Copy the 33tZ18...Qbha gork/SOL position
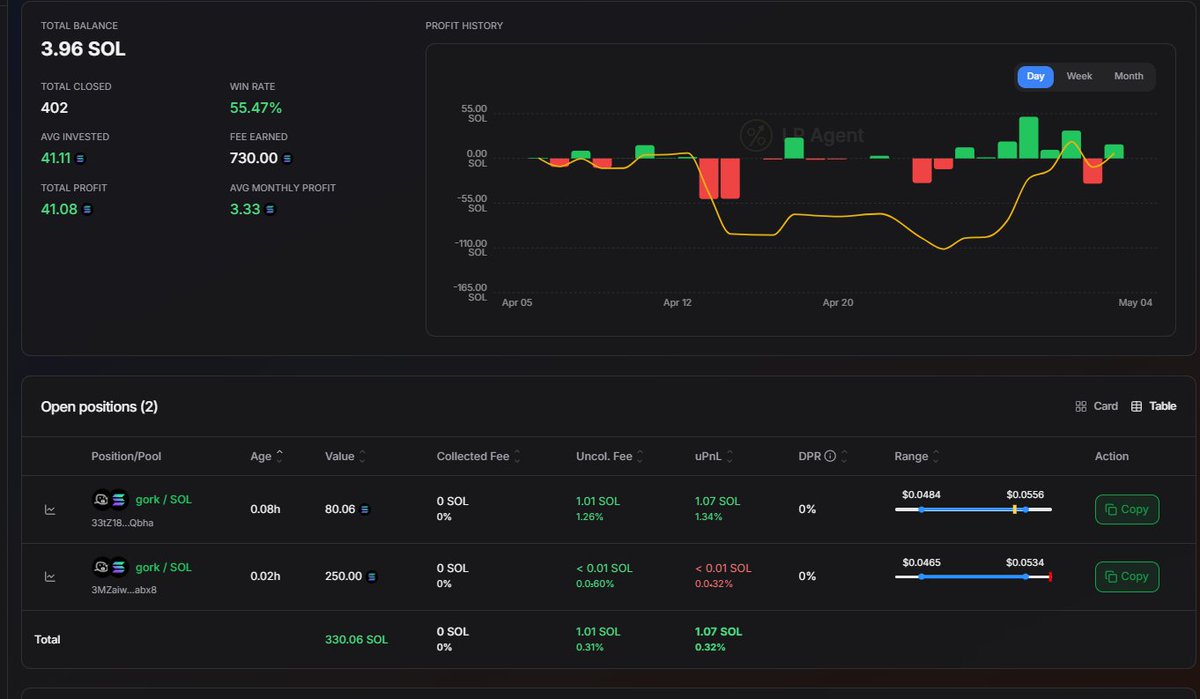1200x699 pixels. click(x=1127, y=509)
